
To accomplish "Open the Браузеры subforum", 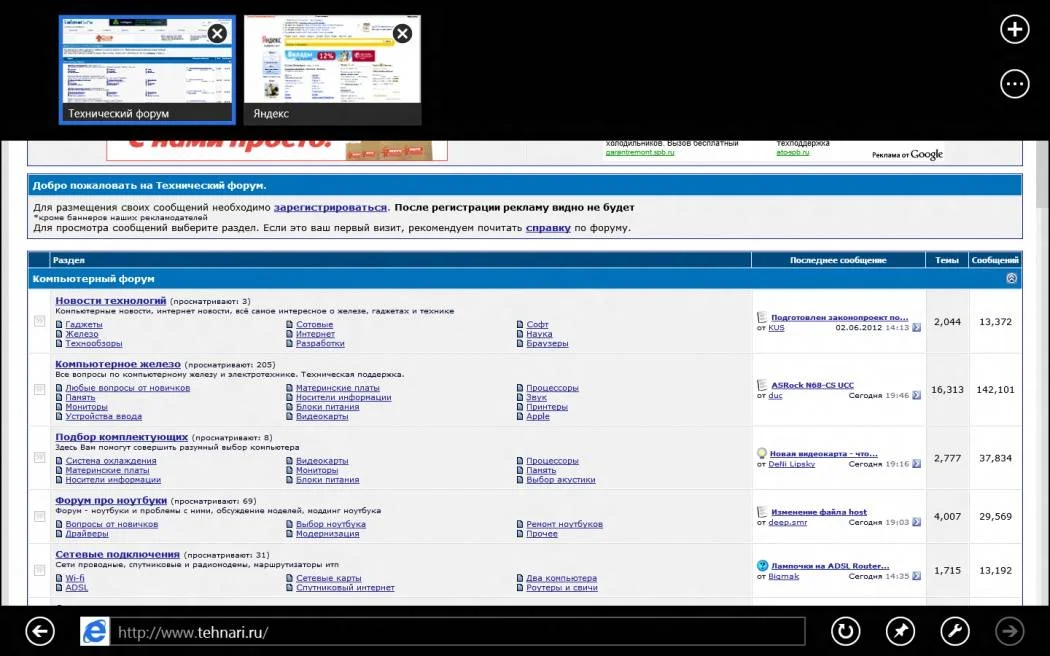I will (x=547, y=343).
